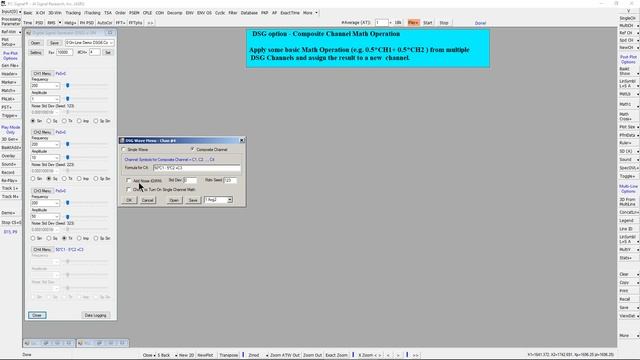
Task: Click OK in DSG Wave Menu dialog
Action: tap(129, 200)
